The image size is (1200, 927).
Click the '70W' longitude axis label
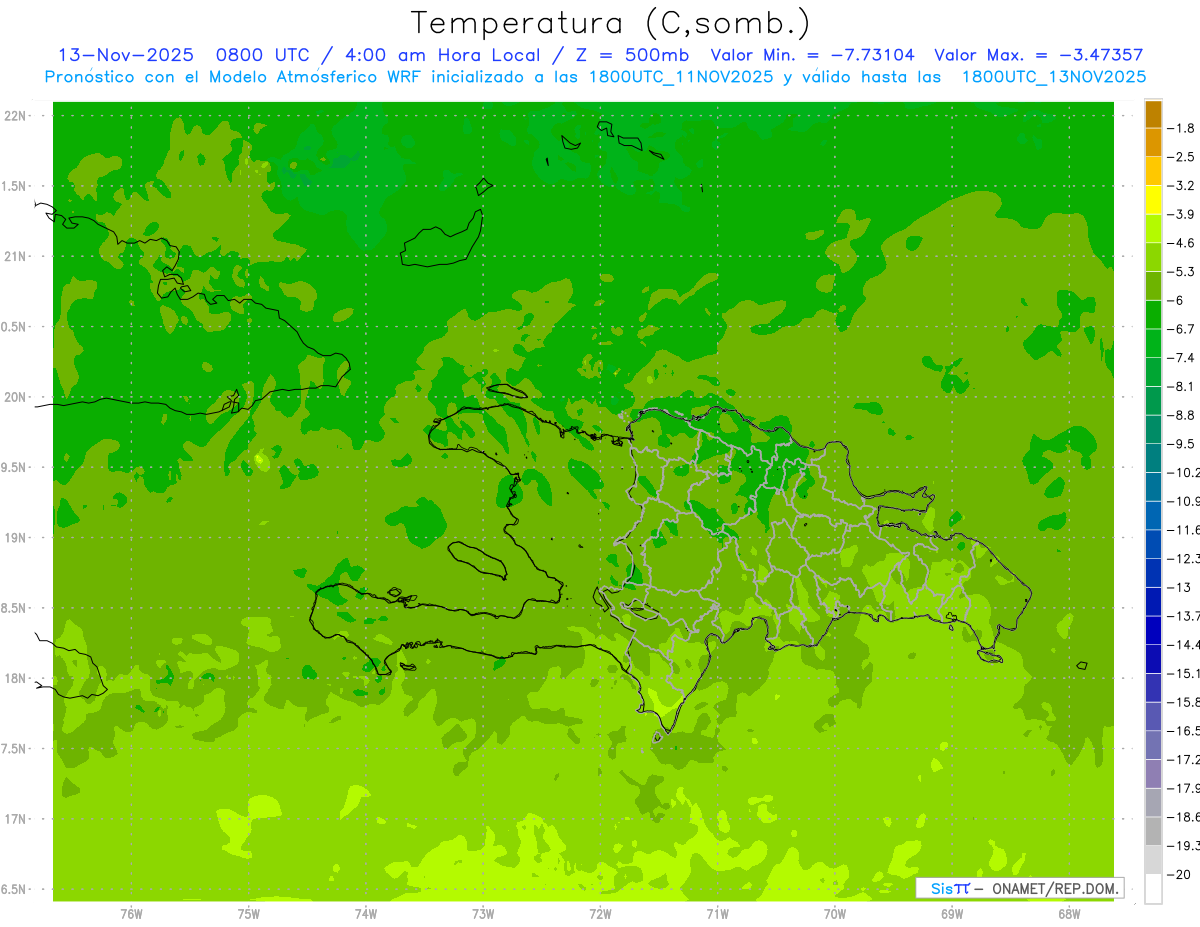coord(835,913)
